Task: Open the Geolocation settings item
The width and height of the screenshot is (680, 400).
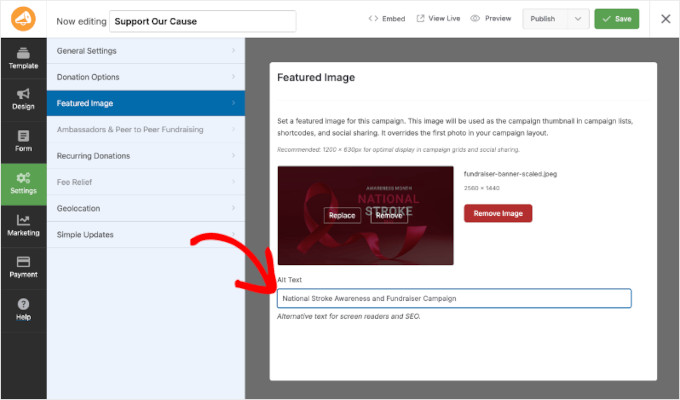Action: pos(145,208)
